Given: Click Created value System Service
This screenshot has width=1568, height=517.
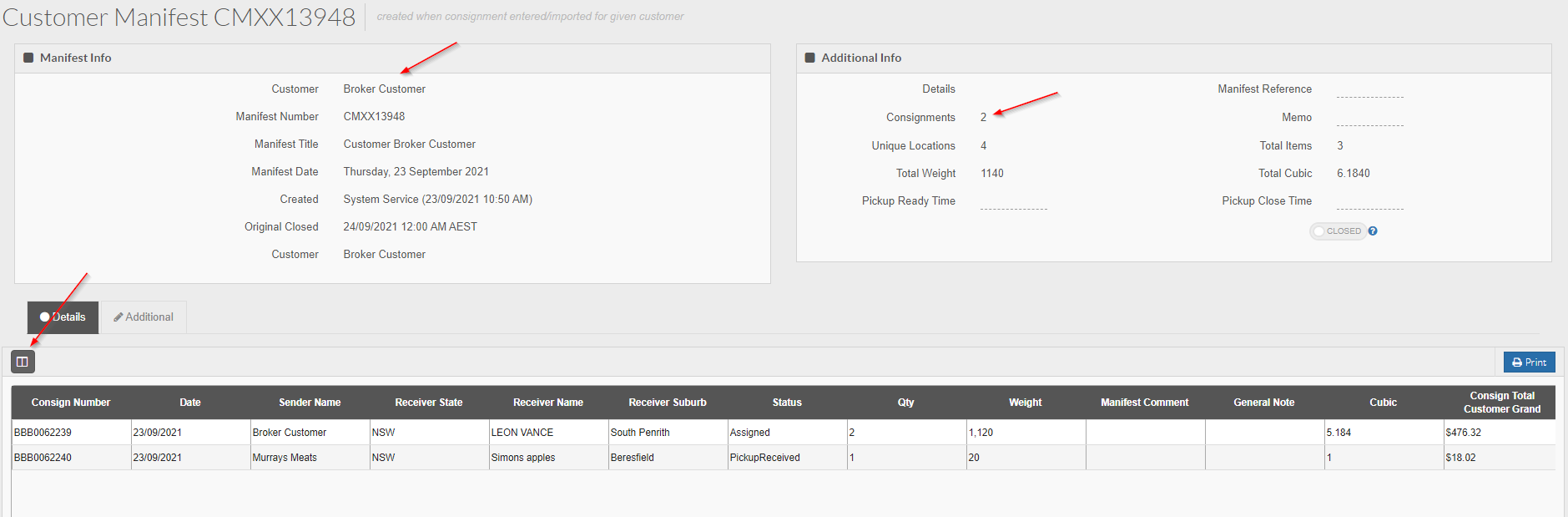Looking at the screenshot, I should (438, 200).
